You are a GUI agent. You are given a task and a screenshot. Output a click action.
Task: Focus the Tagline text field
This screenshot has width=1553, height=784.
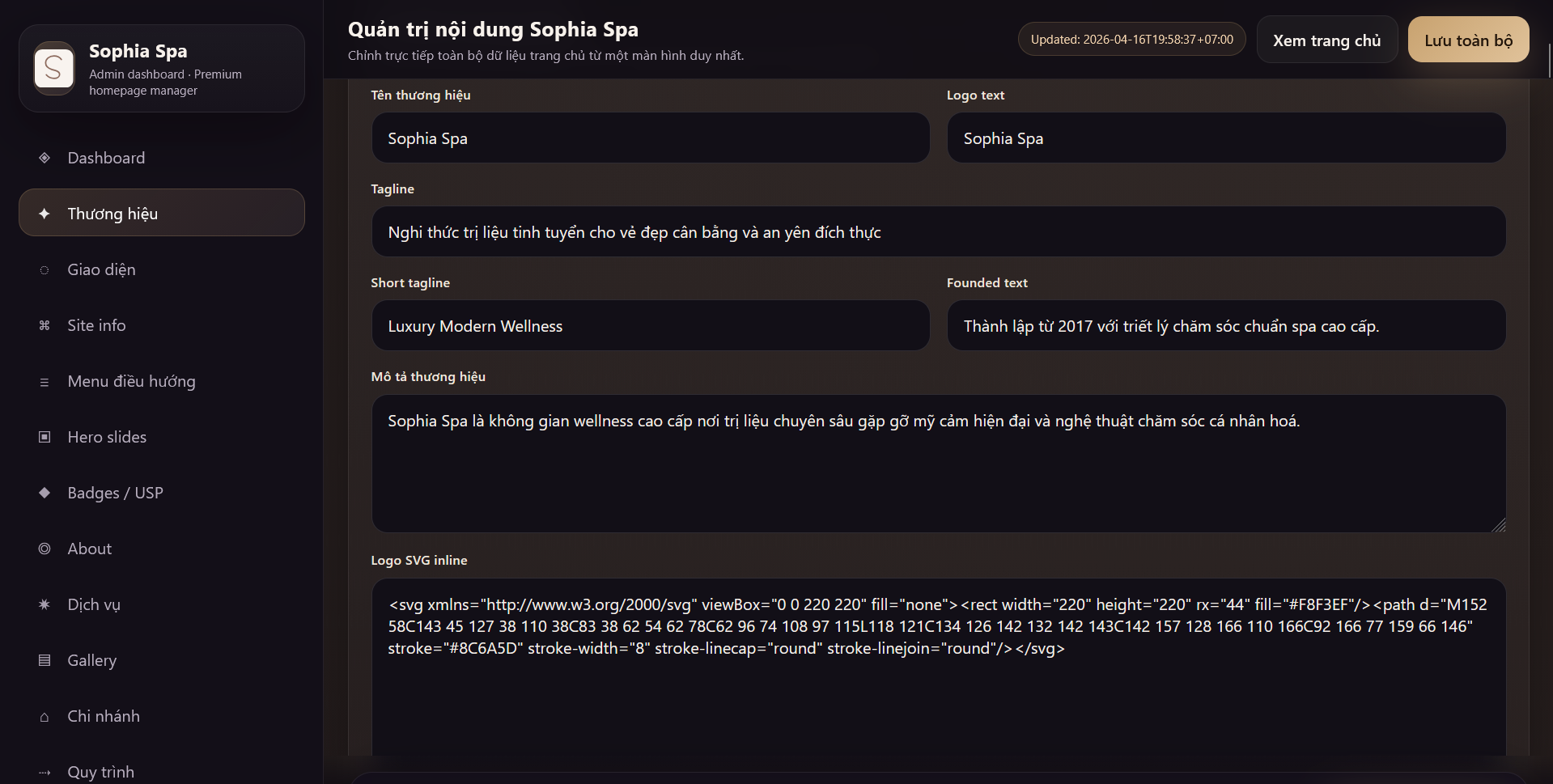pyautogui.click(x=938, y=232)
